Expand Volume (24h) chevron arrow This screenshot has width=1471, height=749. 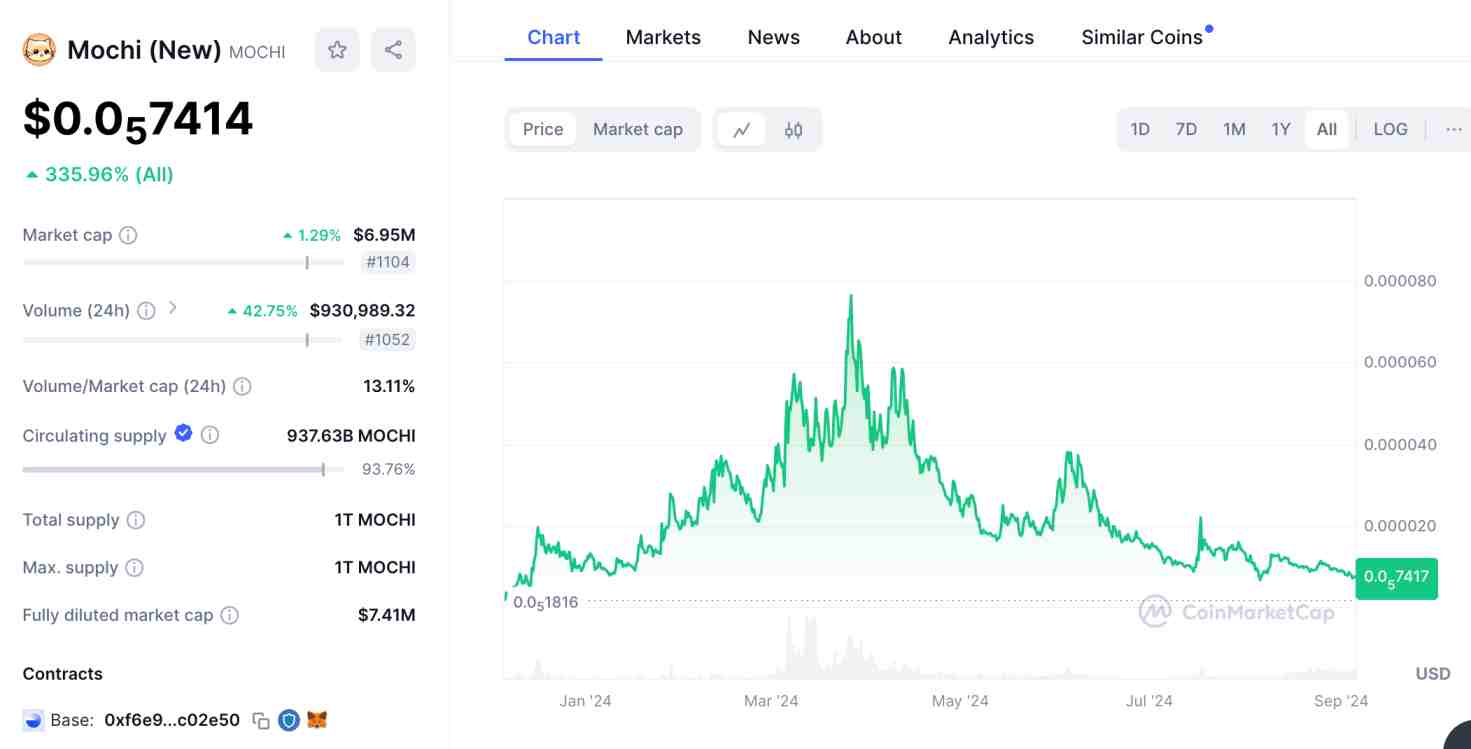click(172, 309)
